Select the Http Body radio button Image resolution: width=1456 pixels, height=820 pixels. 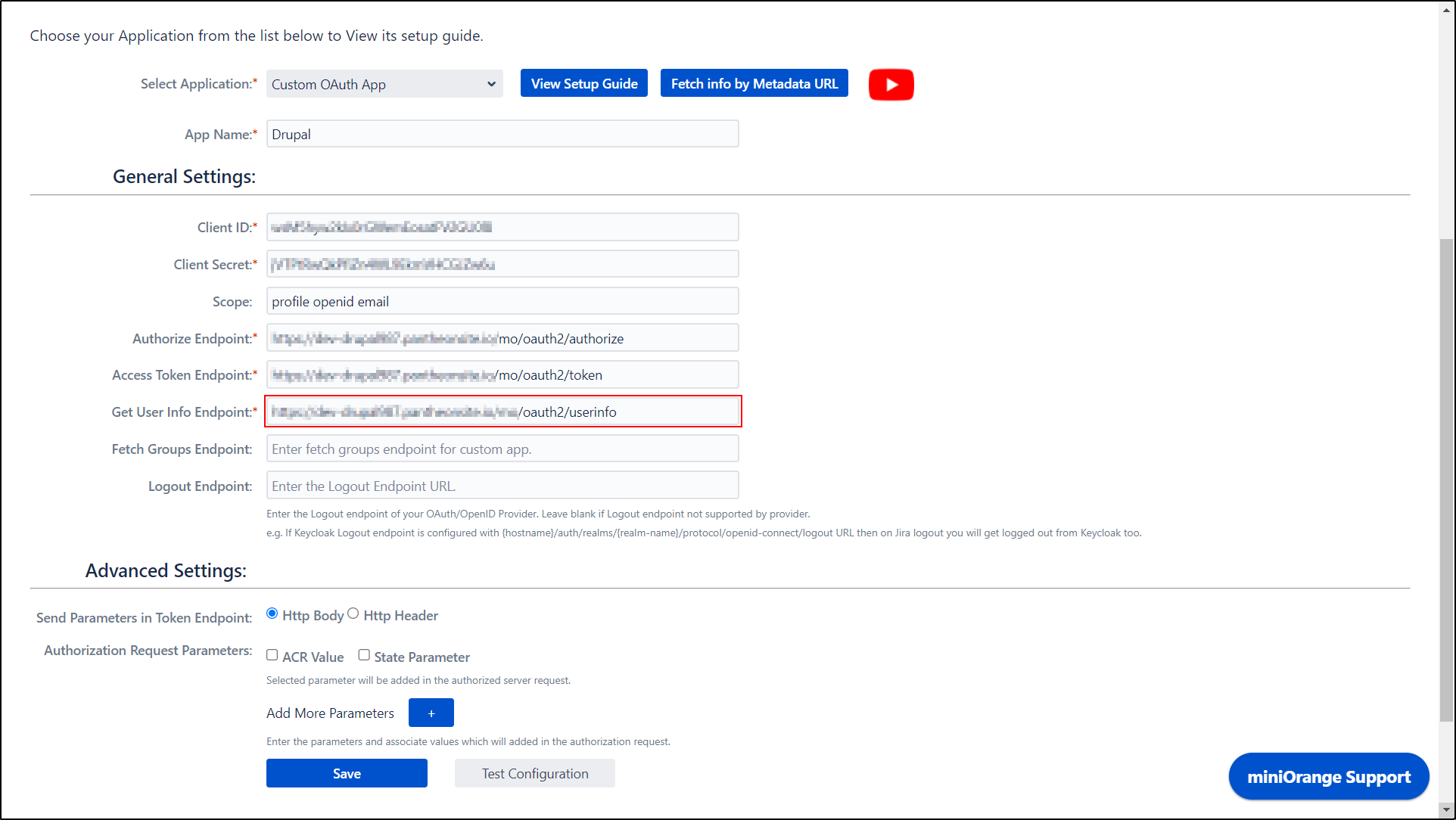[272, 613]
